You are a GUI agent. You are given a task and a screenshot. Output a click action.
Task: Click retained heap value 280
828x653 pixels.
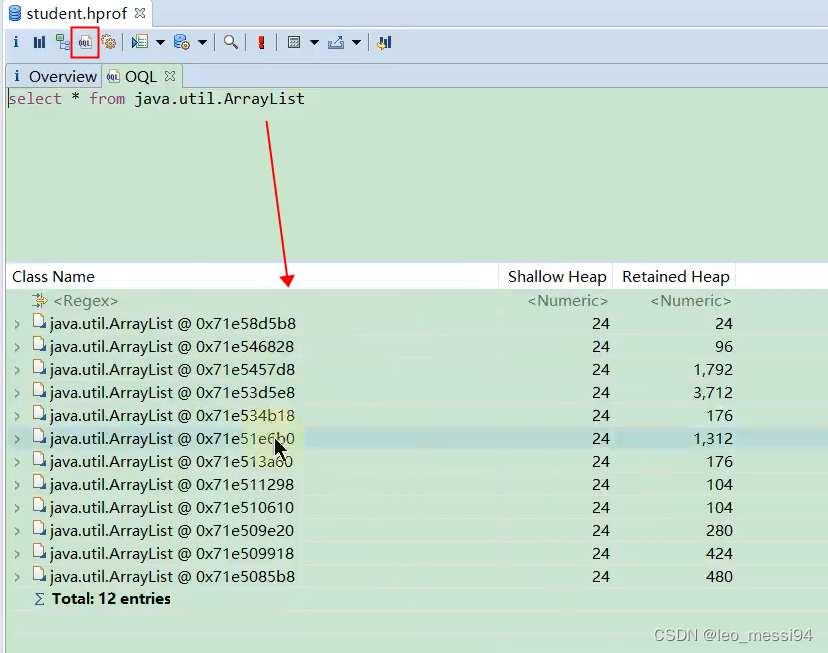point(719,531)
